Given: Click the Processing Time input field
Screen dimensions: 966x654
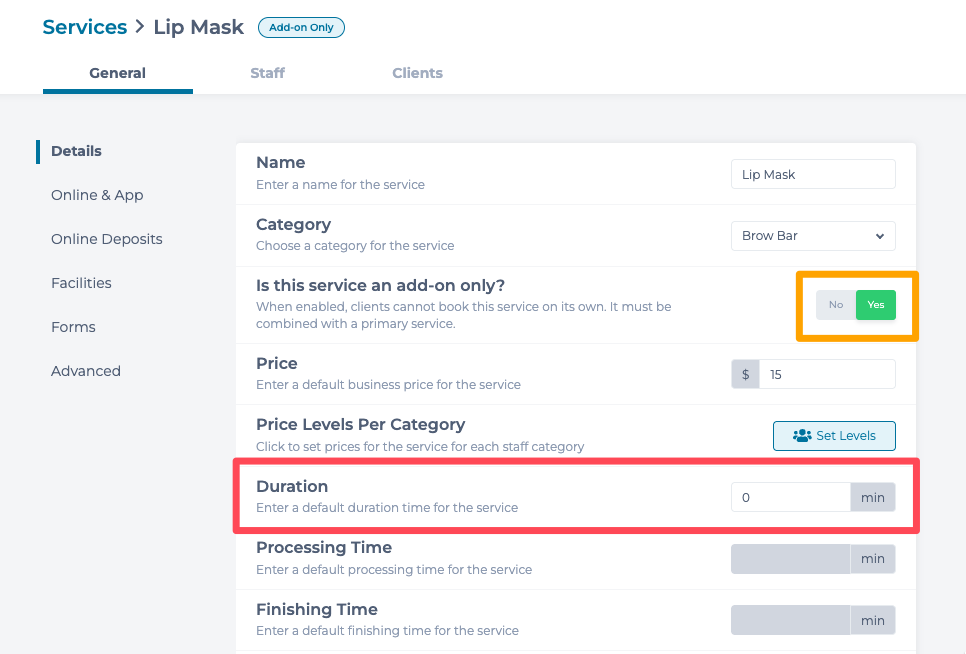Looking at the screenshot, I should click(790, 559).
